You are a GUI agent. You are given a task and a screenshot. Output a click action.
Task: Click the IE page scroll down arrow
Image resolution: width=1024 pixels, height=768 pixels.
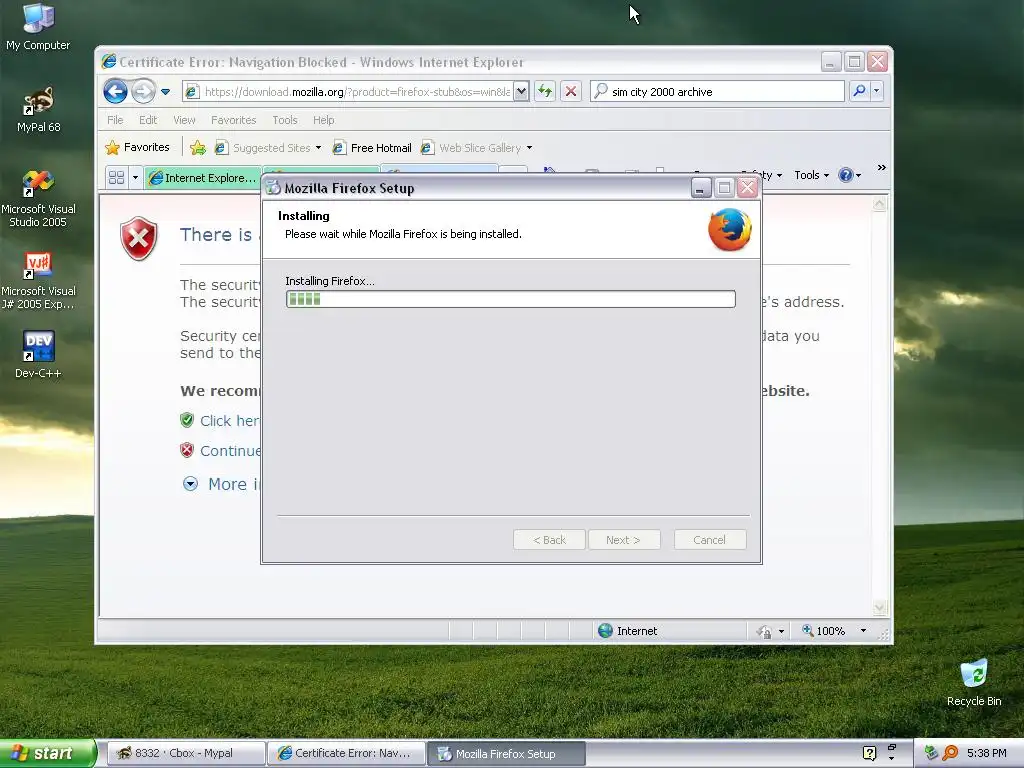(880, 608)
